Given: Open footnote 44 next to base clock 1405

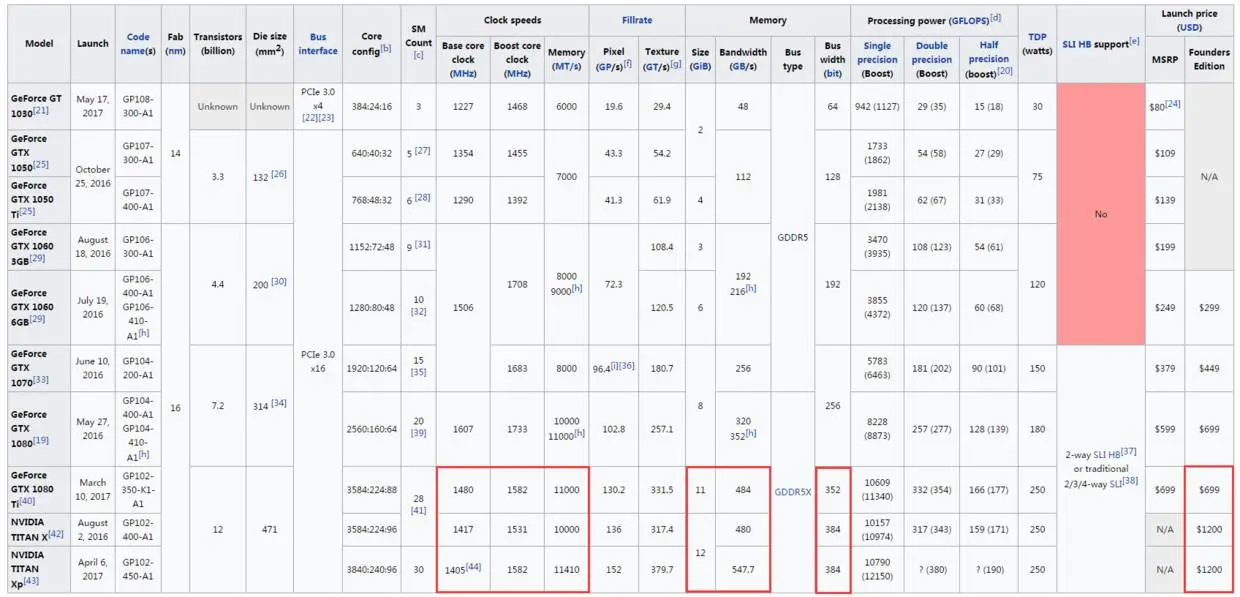Looking at the screenshot, I should tap(473, 567).
